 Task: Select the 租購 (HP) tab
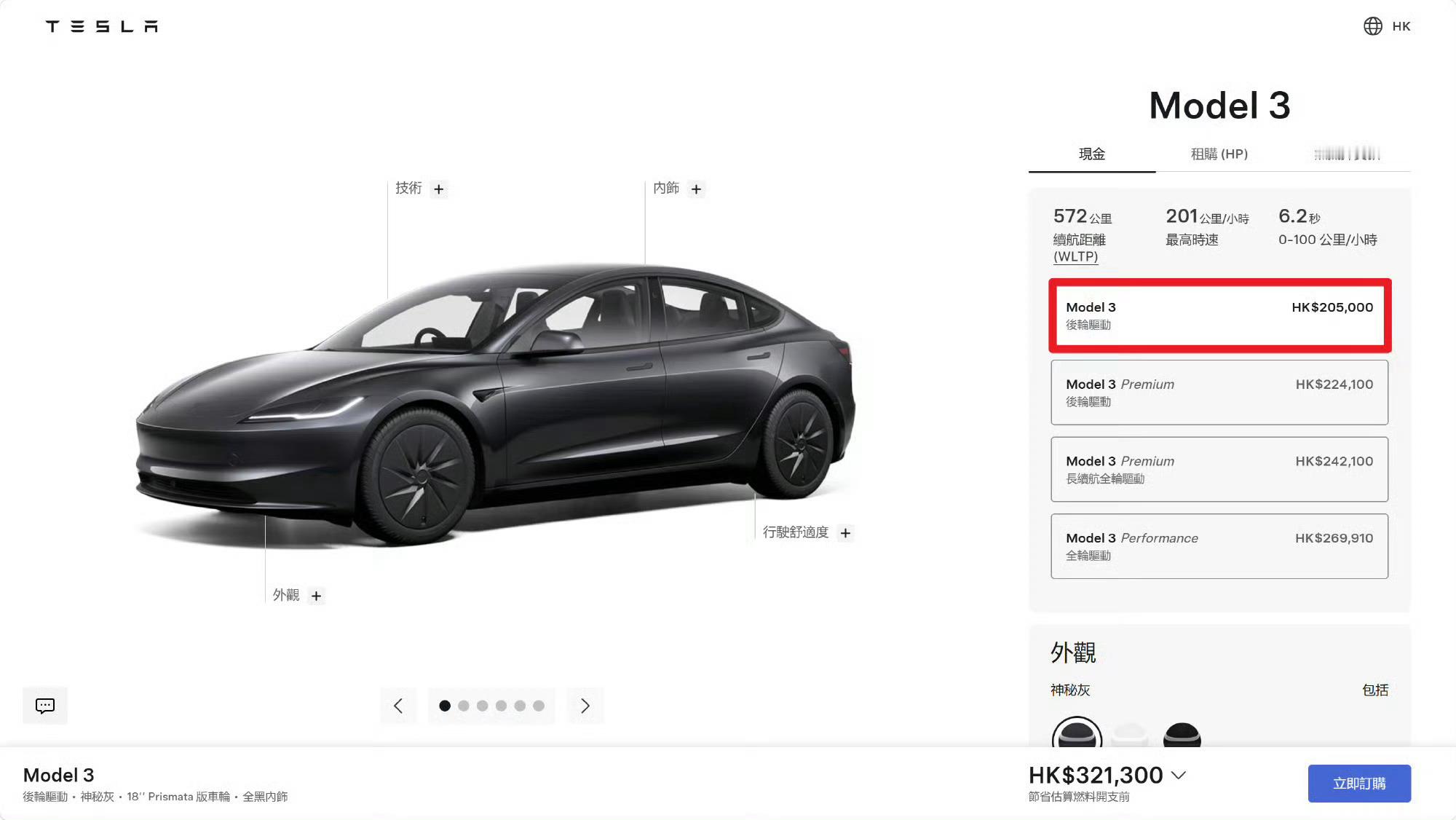point(1219,154)
